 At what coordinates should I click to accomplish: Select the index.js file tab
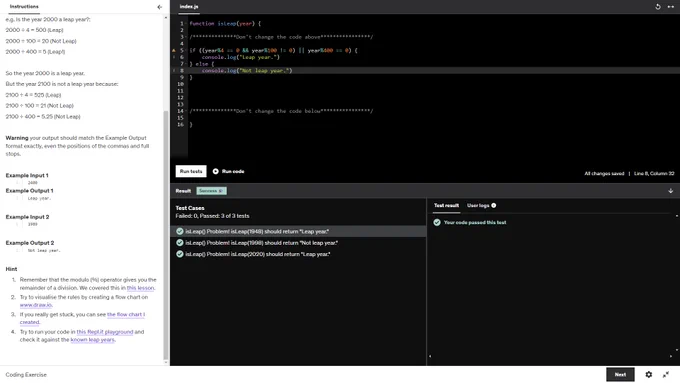pyautogui.click(x=189, y=7)
